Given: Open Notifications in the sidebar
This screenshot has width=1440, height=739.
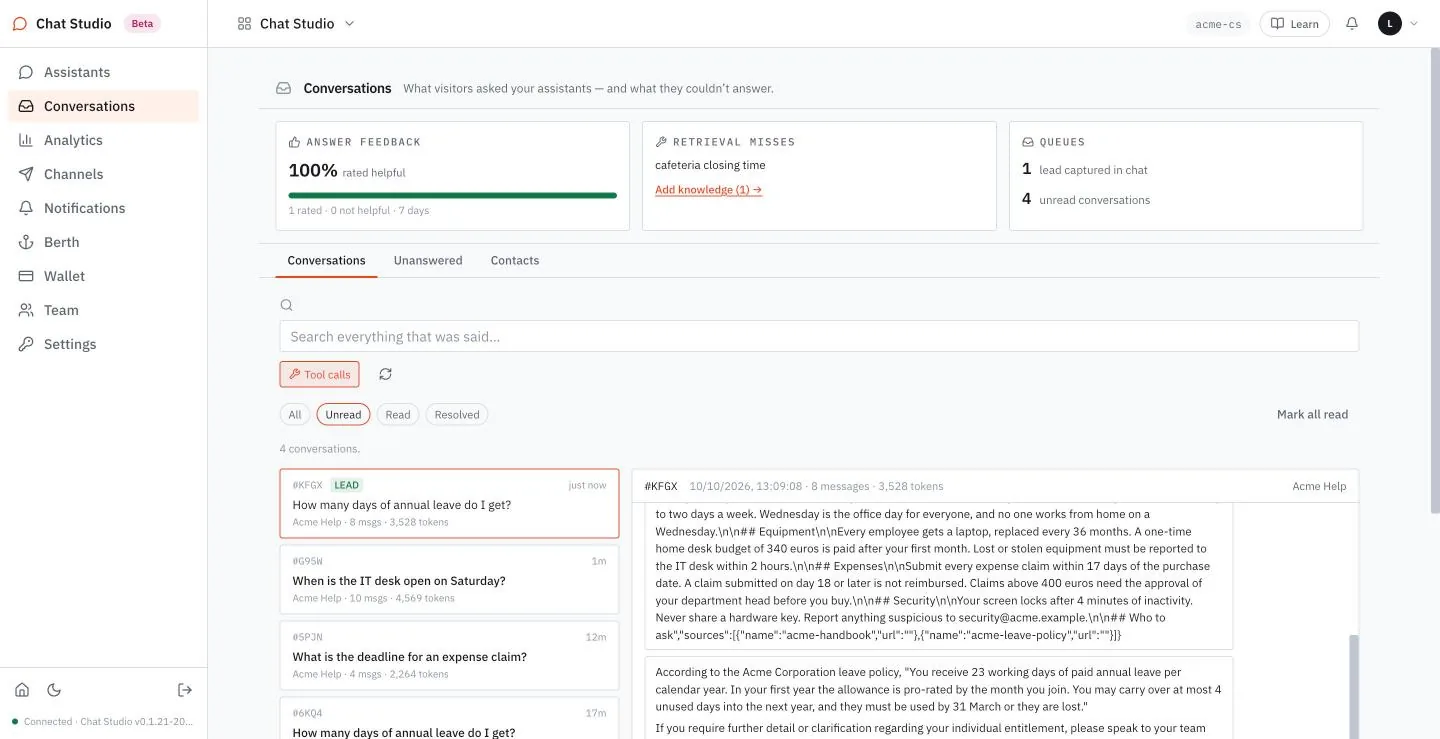Looking at the screenshot, I should [103, 208].
